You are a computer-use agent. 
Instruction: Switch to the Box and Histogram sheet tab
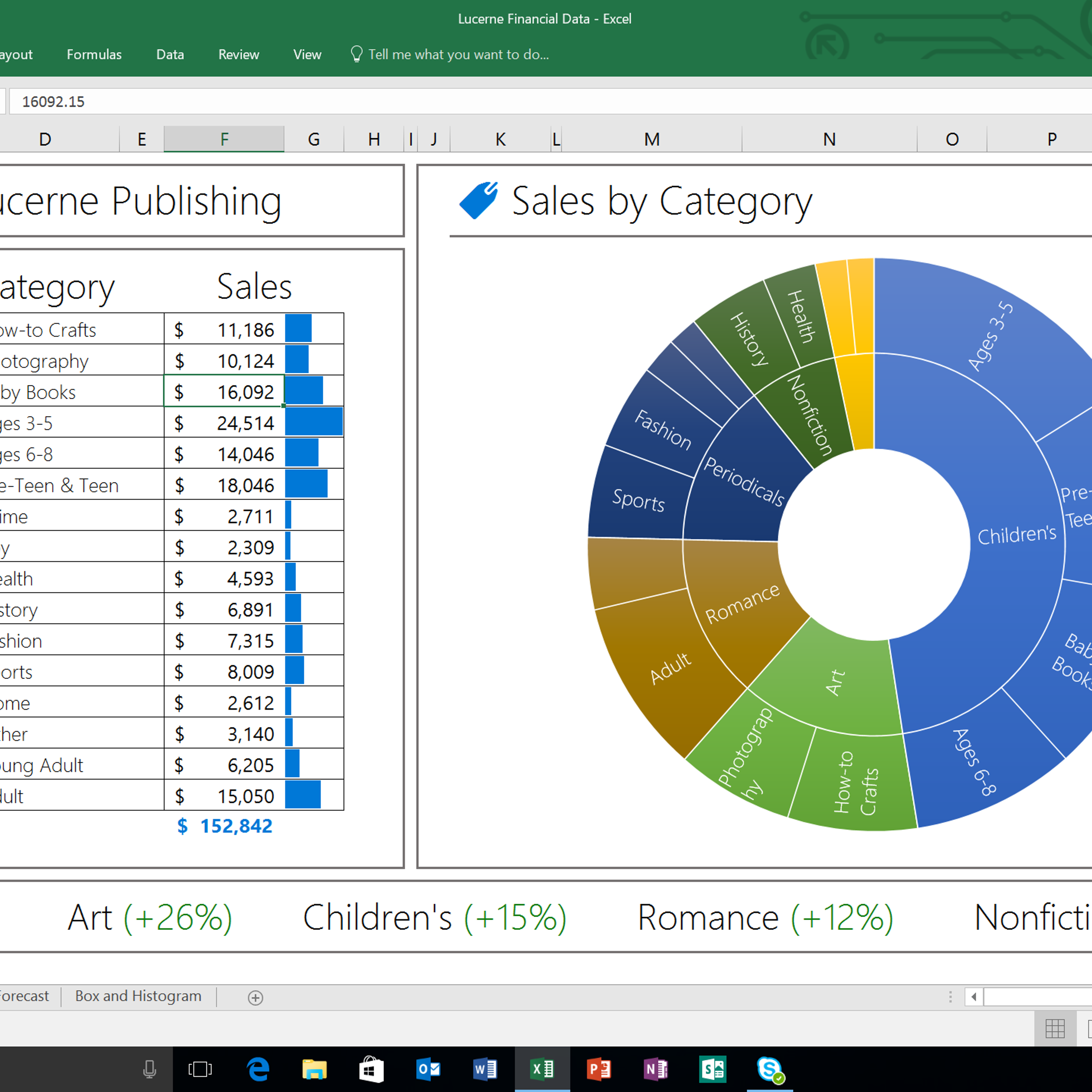[138, 996]
